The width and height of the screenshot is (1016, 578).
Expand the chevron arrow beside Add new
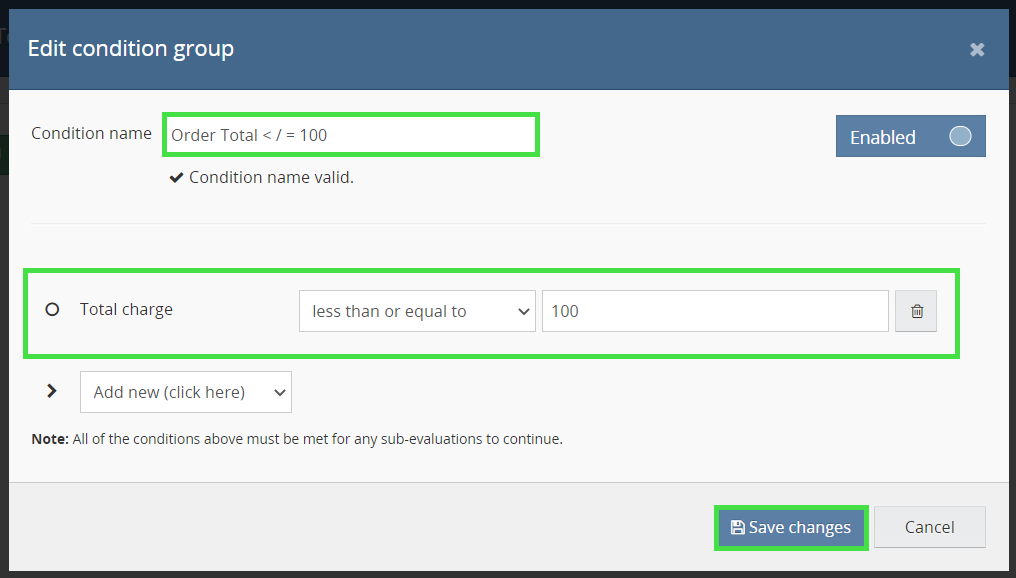52,391
